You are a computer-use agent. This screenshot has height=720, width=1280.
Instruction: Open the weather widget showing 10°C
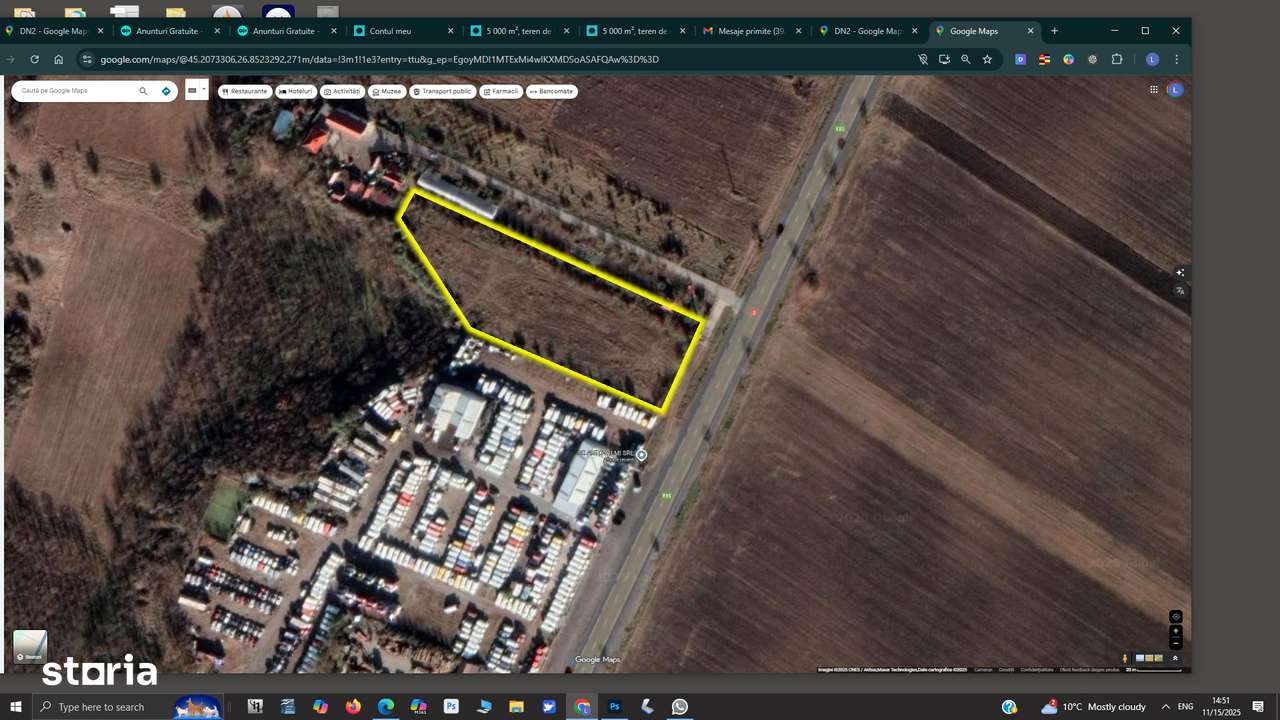click(1094, 707)
